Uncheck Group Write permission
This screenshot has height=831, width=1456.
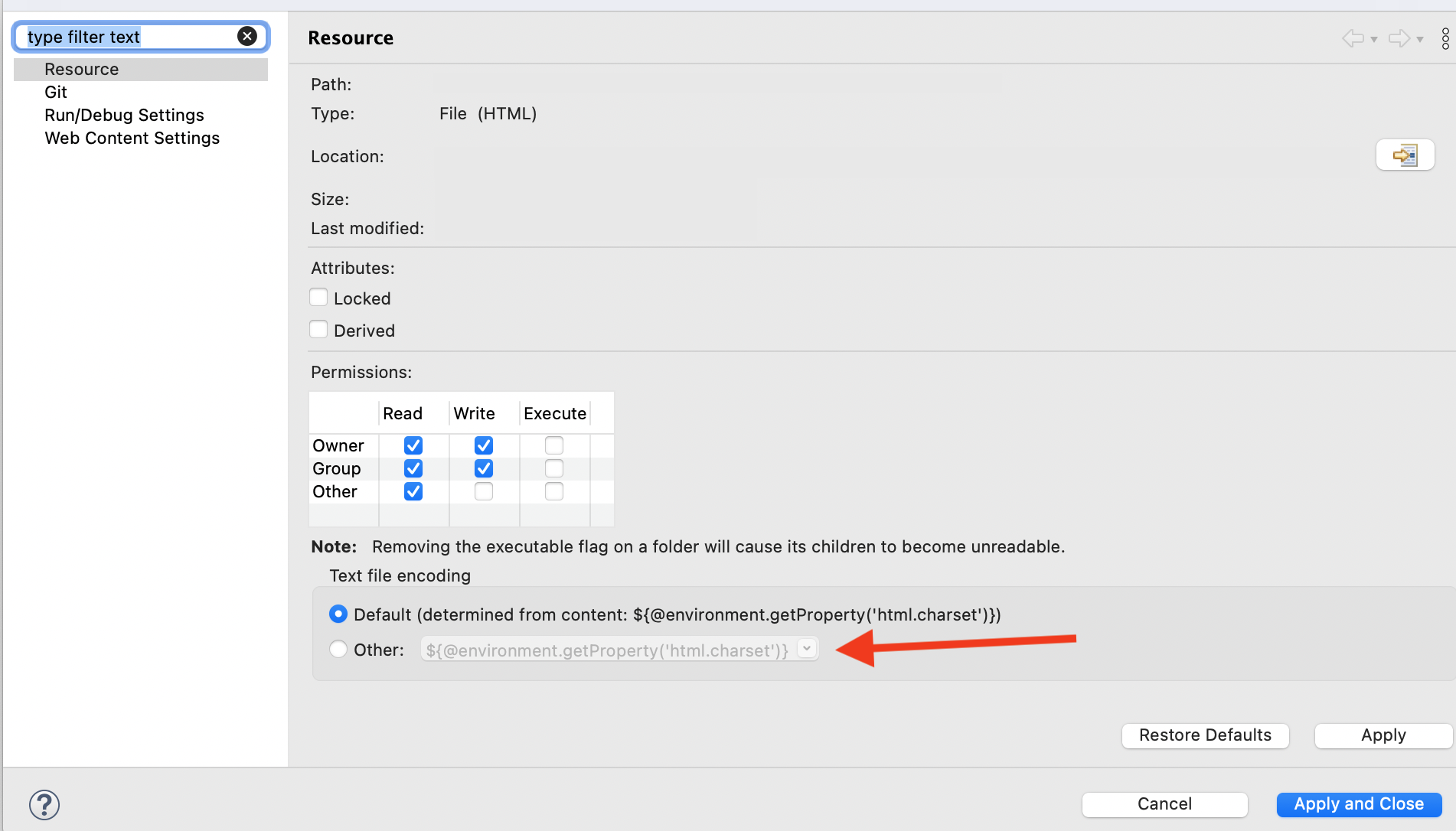click(484, 468)
